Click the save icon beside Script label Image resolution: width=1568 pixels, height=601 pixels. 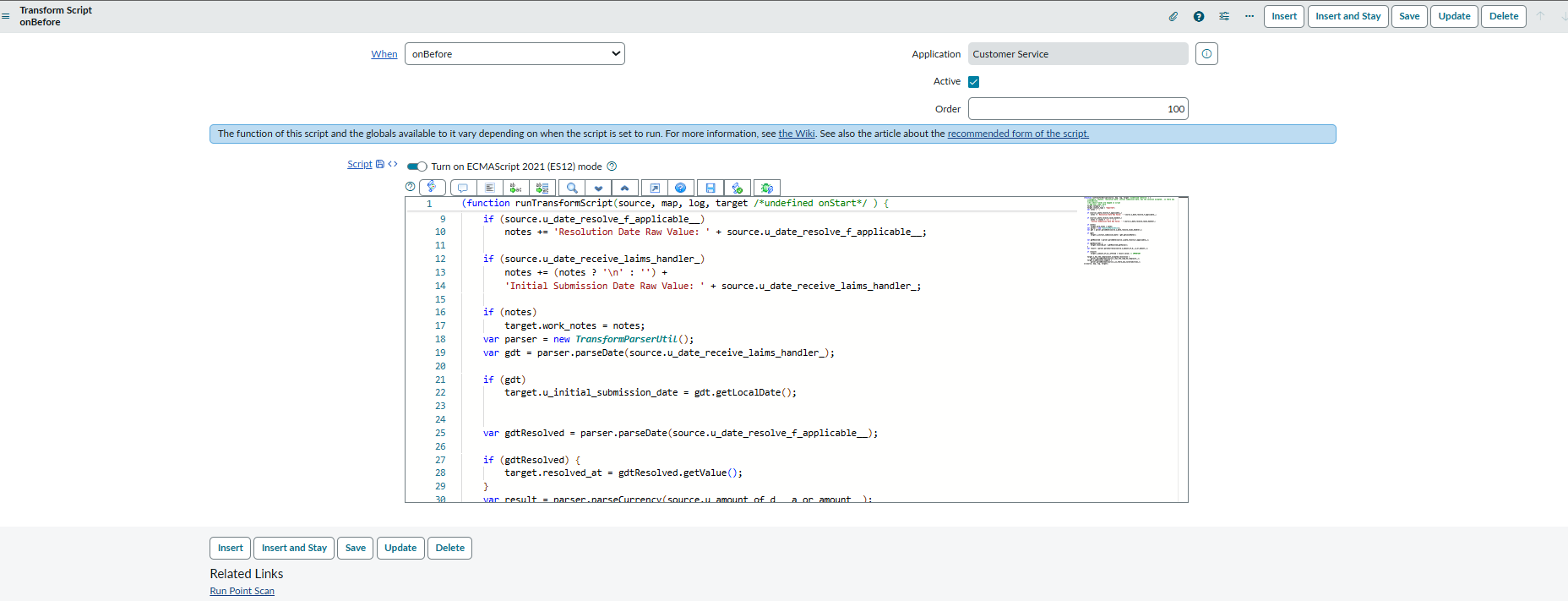[380, 164]
